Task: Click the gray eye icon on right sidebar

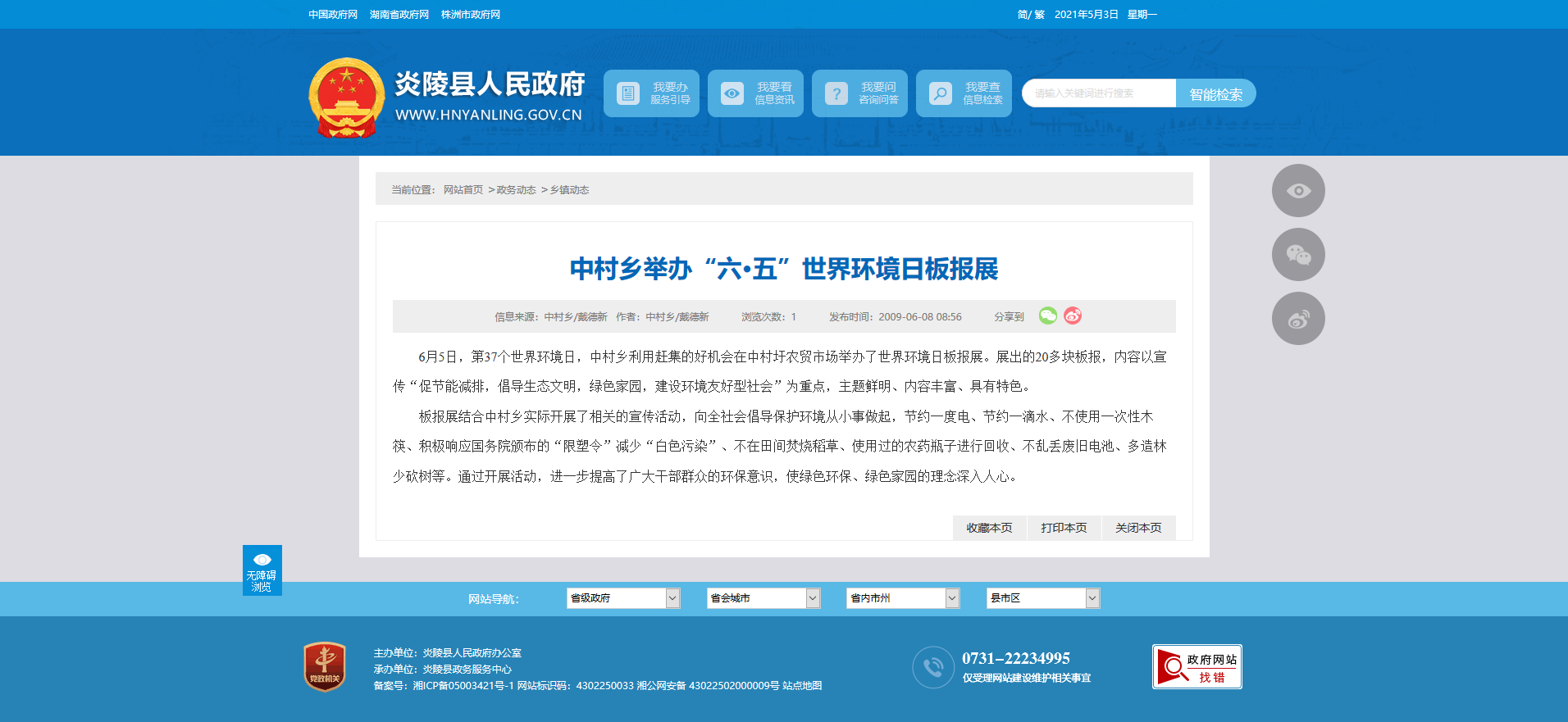Action: tap(1297, 191)
